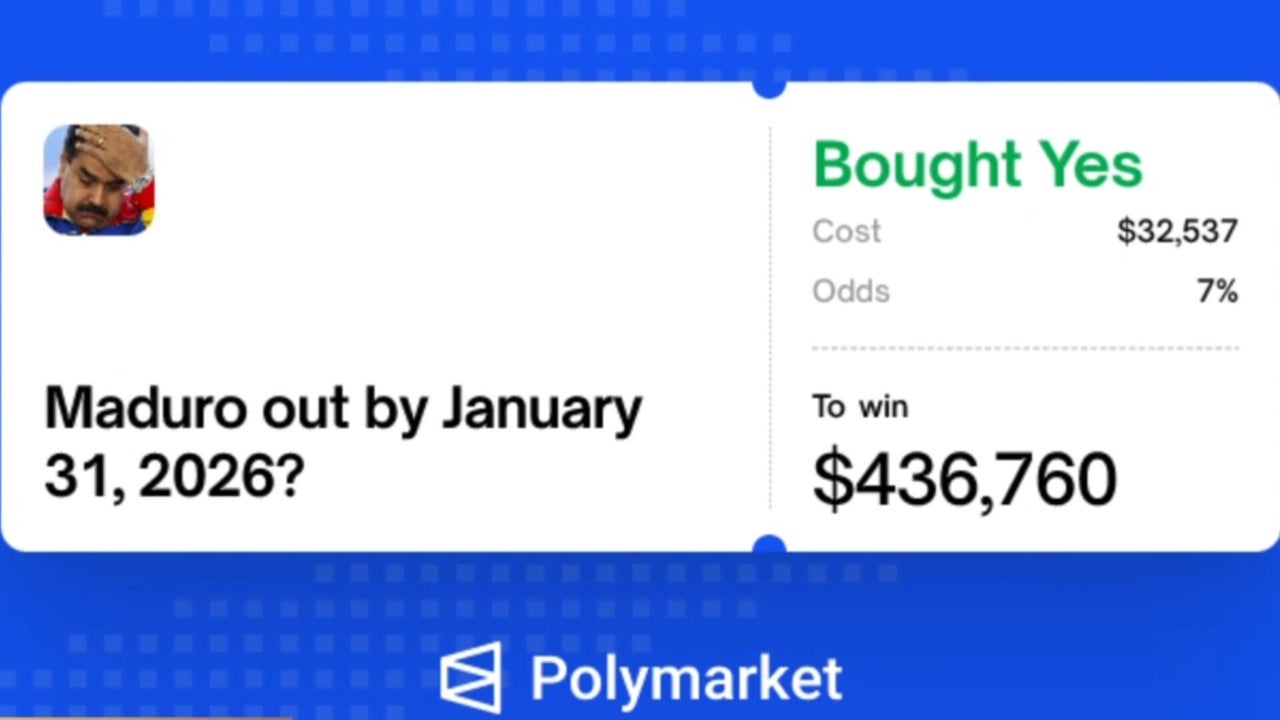Click the Maduro market thumbnail image
The height and width of the screenshot is (720, 1280).
point(98,180)
